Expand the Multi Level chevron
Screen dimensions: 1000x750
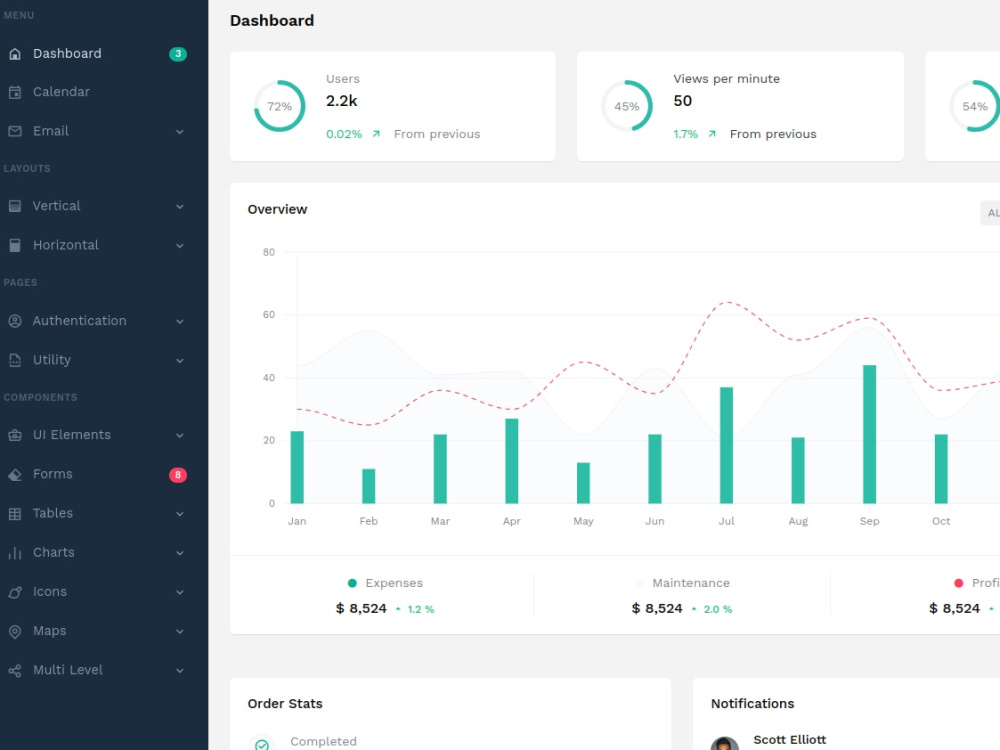[180, 671]
